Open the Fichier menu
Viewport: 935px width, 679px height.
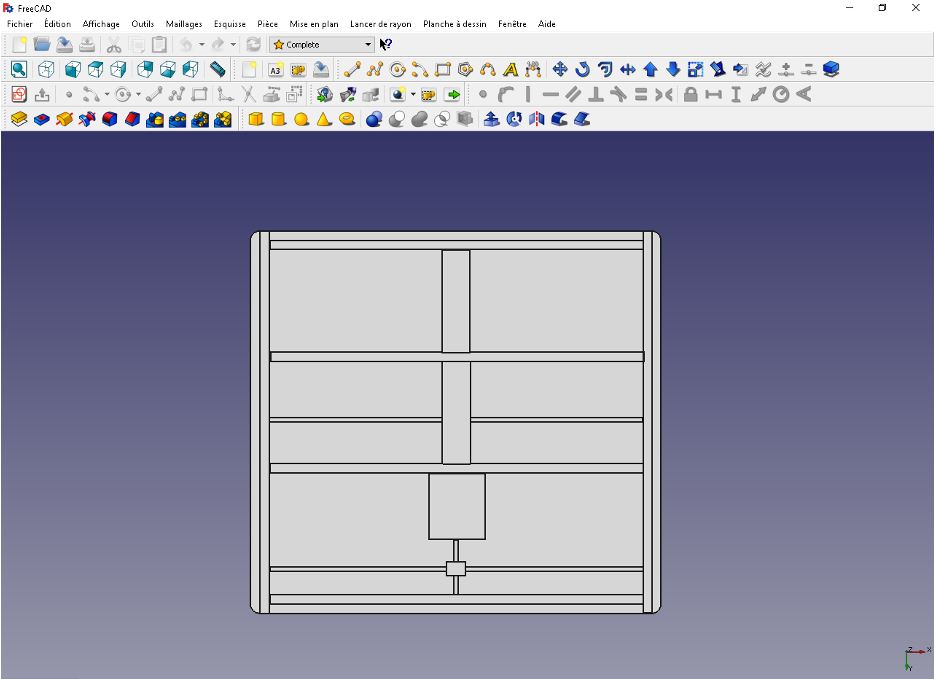point(20,24)
